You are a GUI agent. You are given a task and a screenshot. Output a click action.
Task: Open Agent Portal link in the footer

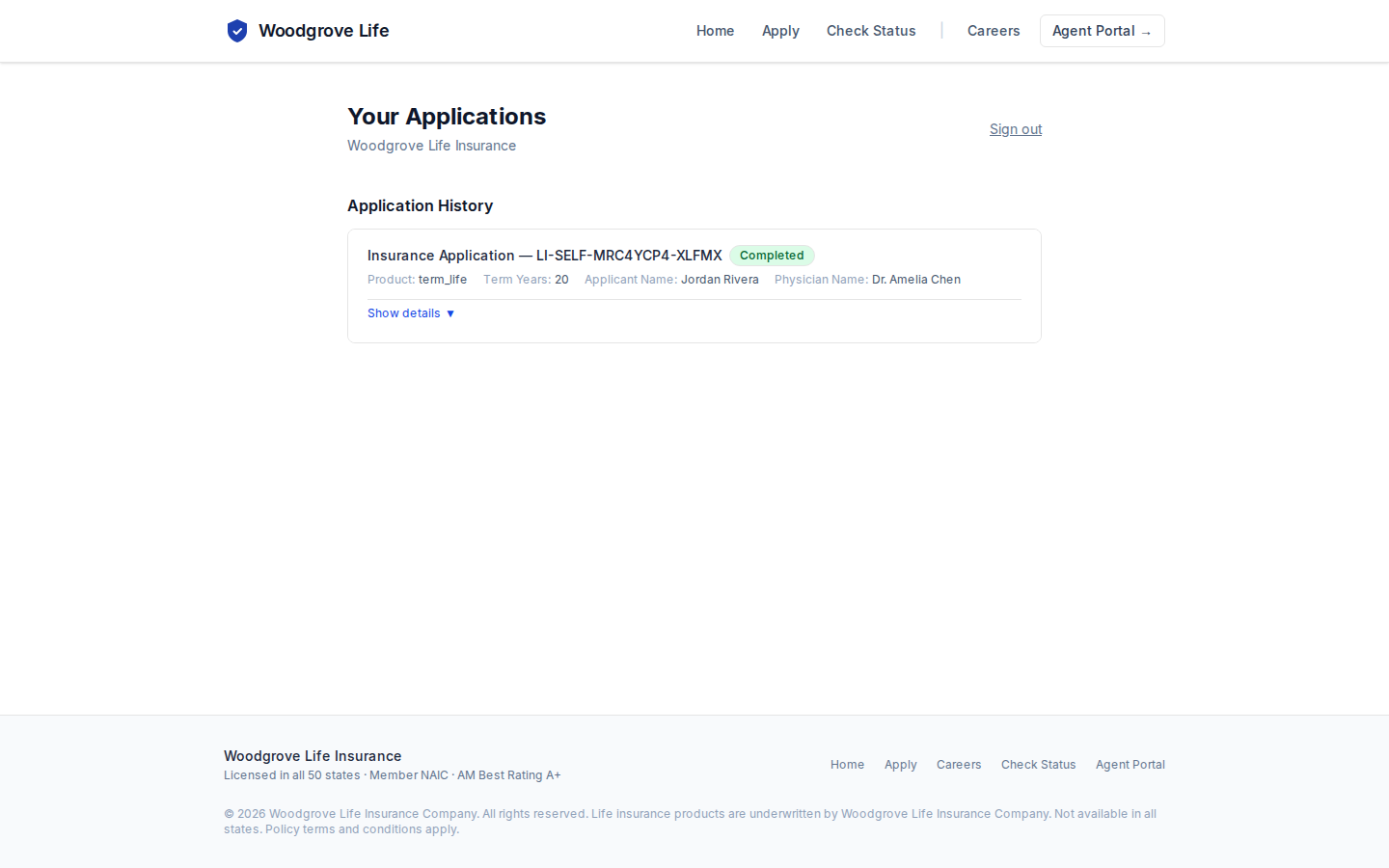point(1130,765)
